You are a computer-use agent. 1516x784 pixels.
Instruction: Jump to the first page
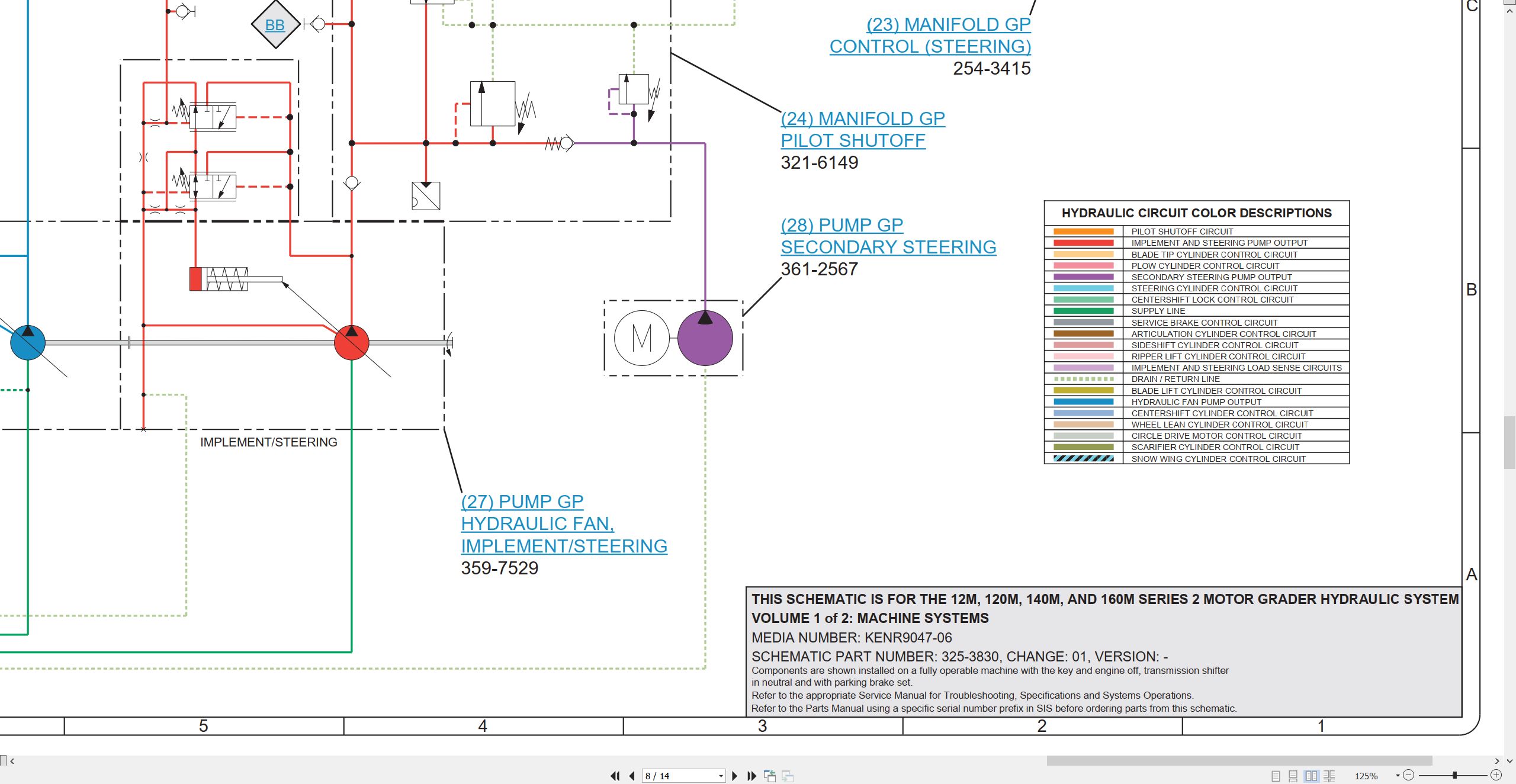point(615,776)
